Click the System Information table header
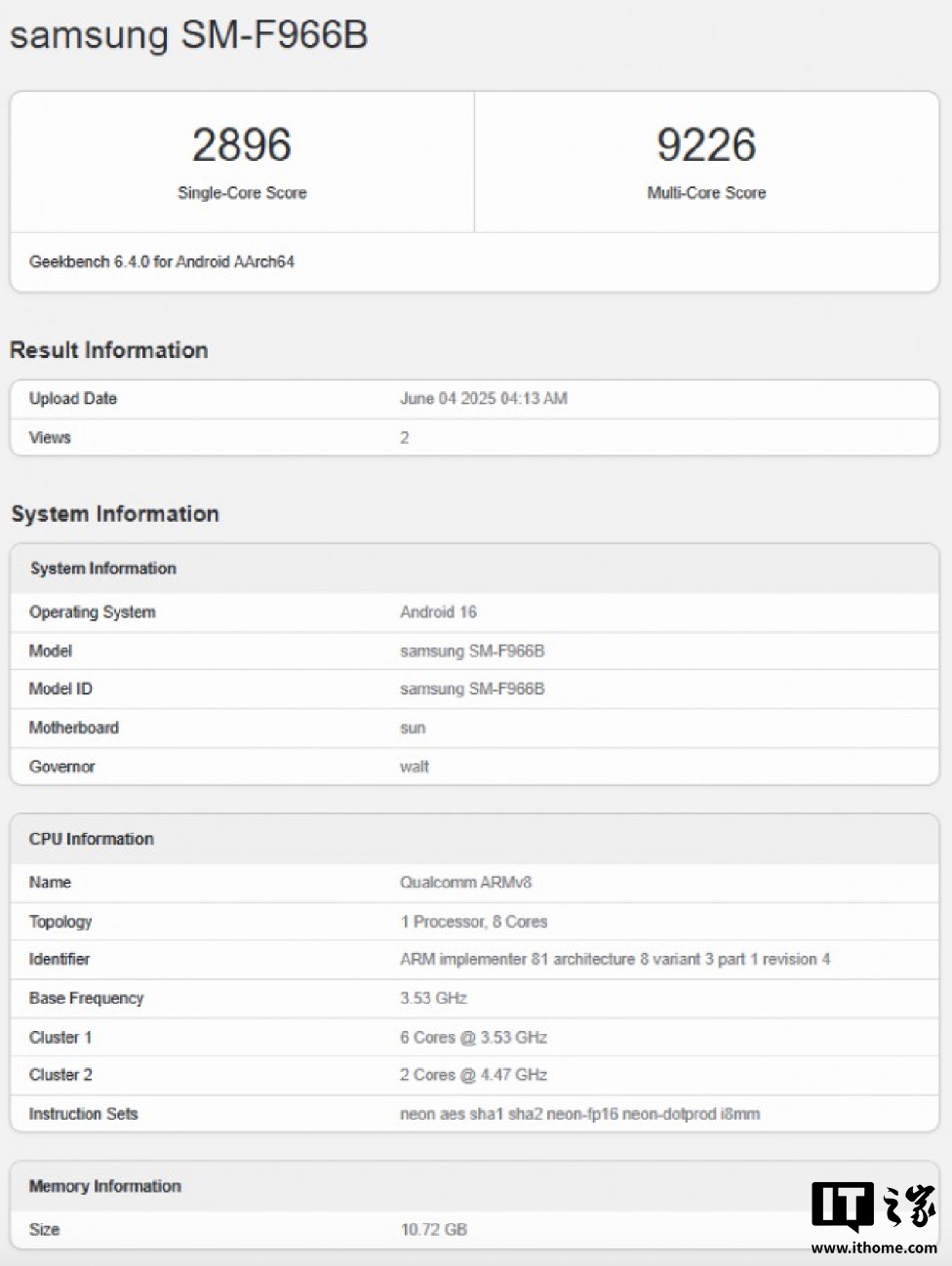This screenshot has height=1266, width=952. [x=103, y=568]
